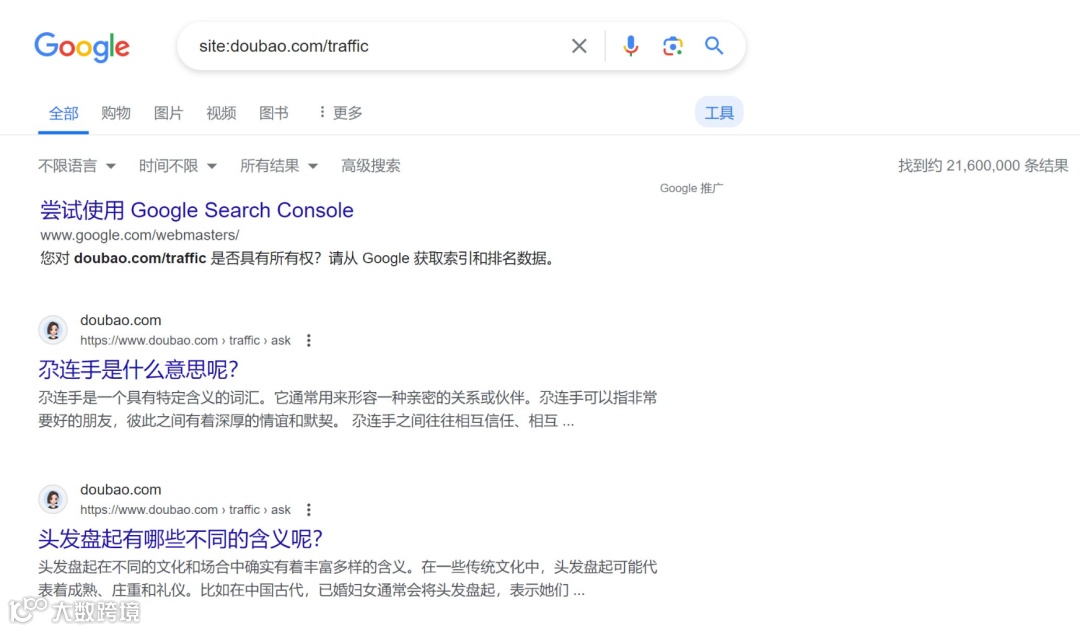Click doubao.com site name above 头发盘起 result

pos(121,490)
